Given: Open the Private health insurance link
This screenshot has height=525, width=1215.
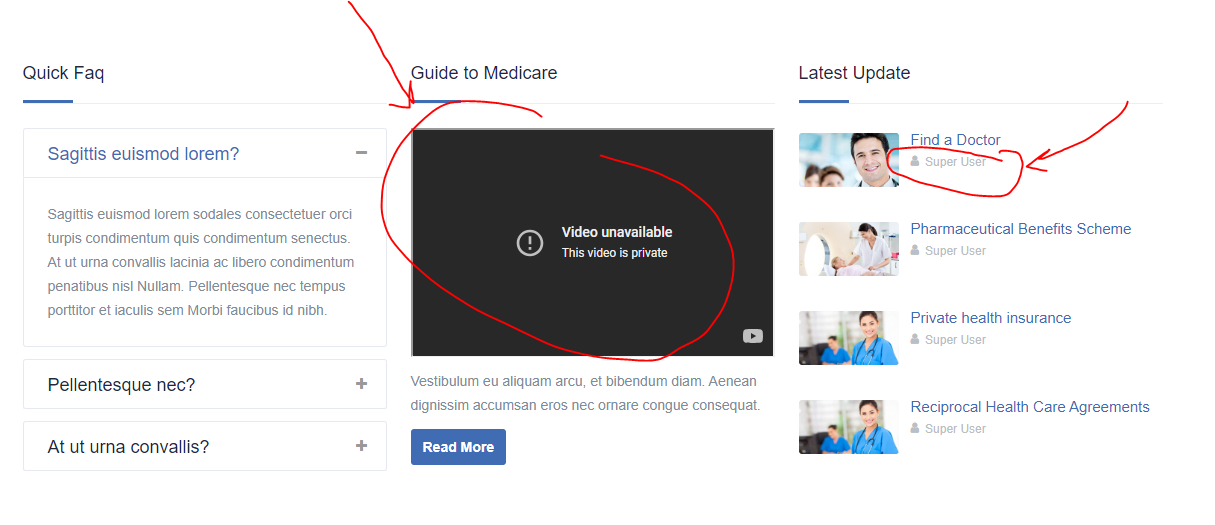Looking at the screenshot, I should coord(990,318).
